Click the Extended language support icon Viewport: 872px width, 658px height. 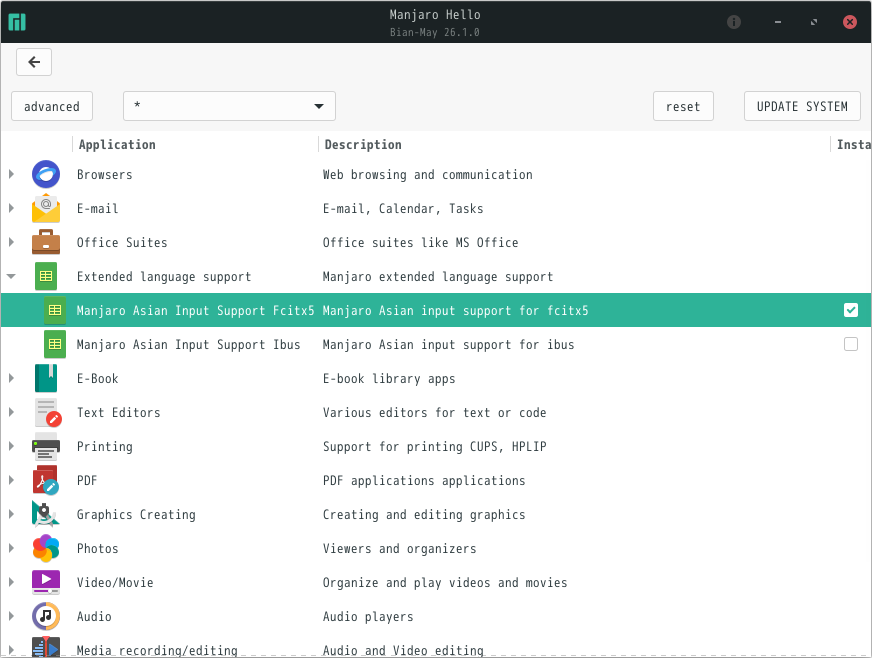click(46, 276)
